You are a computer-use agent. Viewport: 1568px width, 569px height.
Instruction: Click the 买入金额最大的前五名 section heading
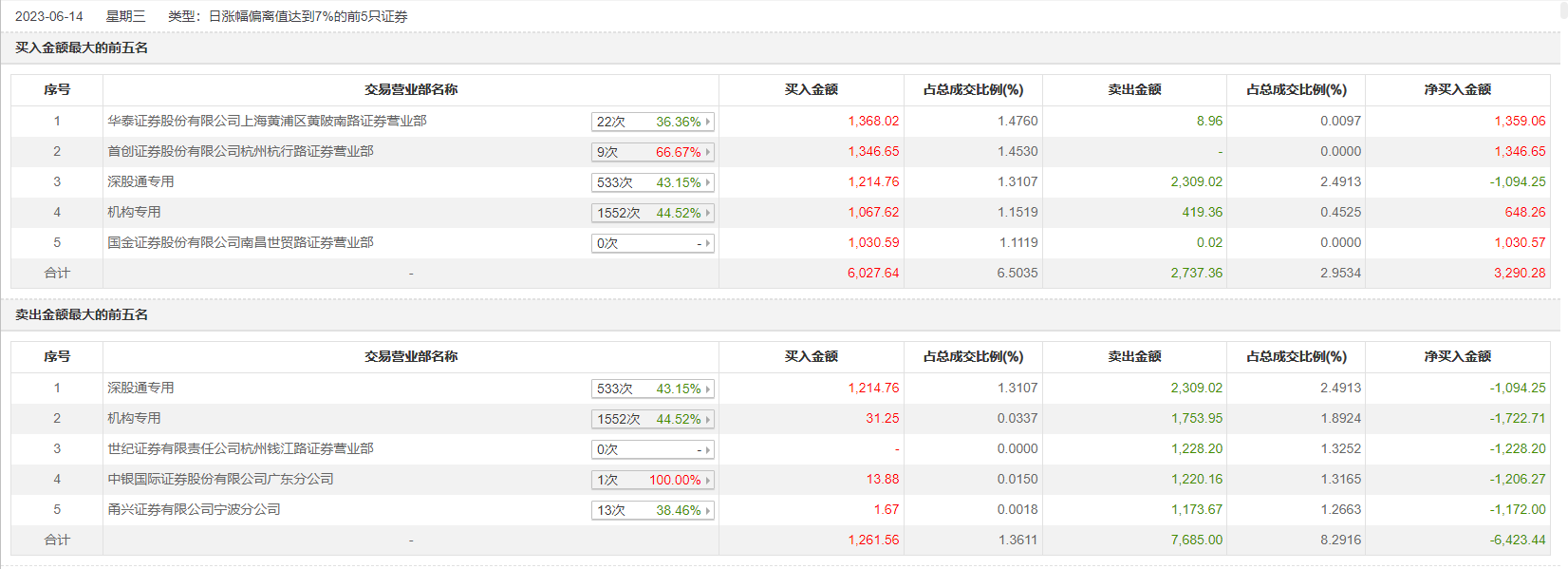click(82, 47)
